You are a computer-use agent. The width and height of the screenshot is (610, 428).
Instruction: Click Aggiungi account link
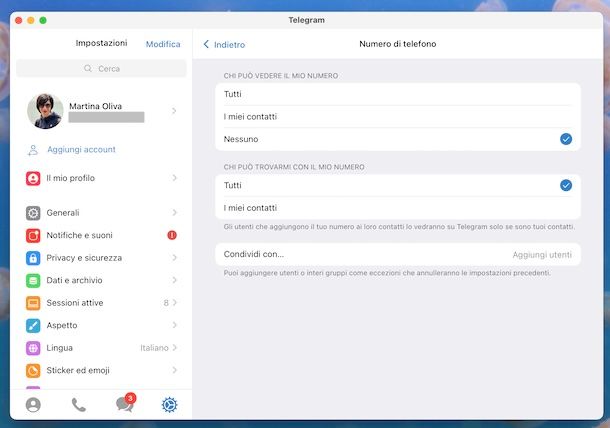click(x=81, y=150)
